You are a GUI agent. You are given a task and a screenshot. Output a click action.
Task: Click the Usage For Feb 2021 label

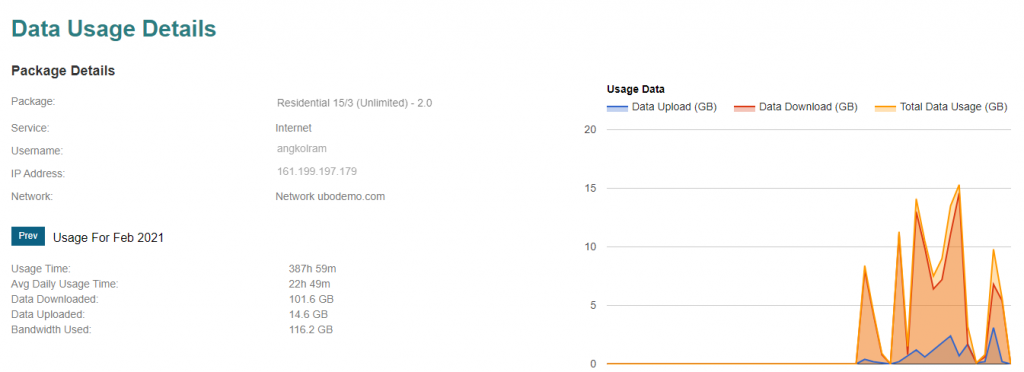pos(108,238)
